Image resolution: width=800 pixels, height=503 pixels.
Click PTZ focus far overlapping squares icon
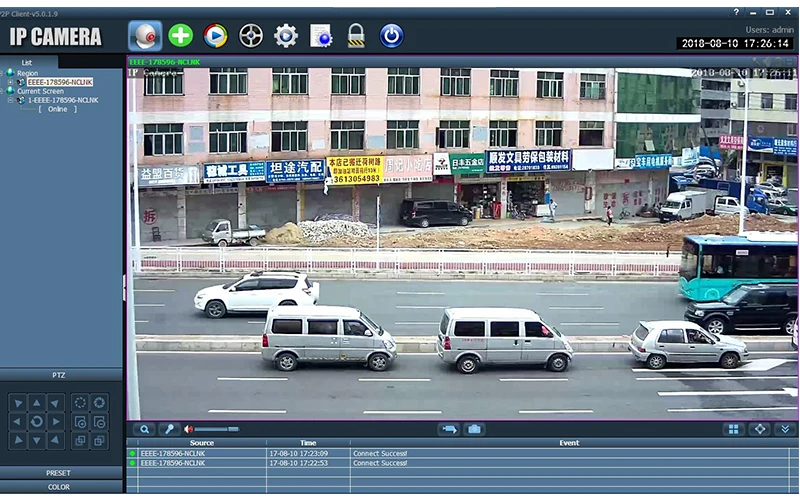pos(99,440)
